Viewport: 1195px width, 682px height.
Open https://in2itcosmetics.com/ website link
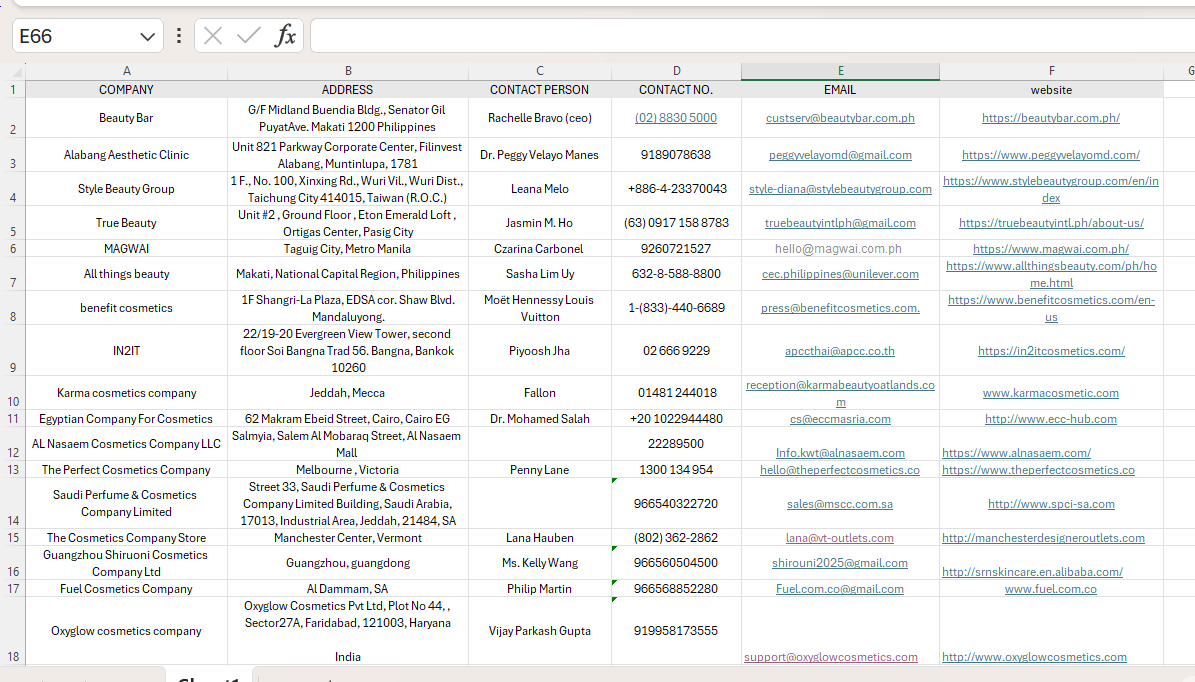pos(1051,351)
